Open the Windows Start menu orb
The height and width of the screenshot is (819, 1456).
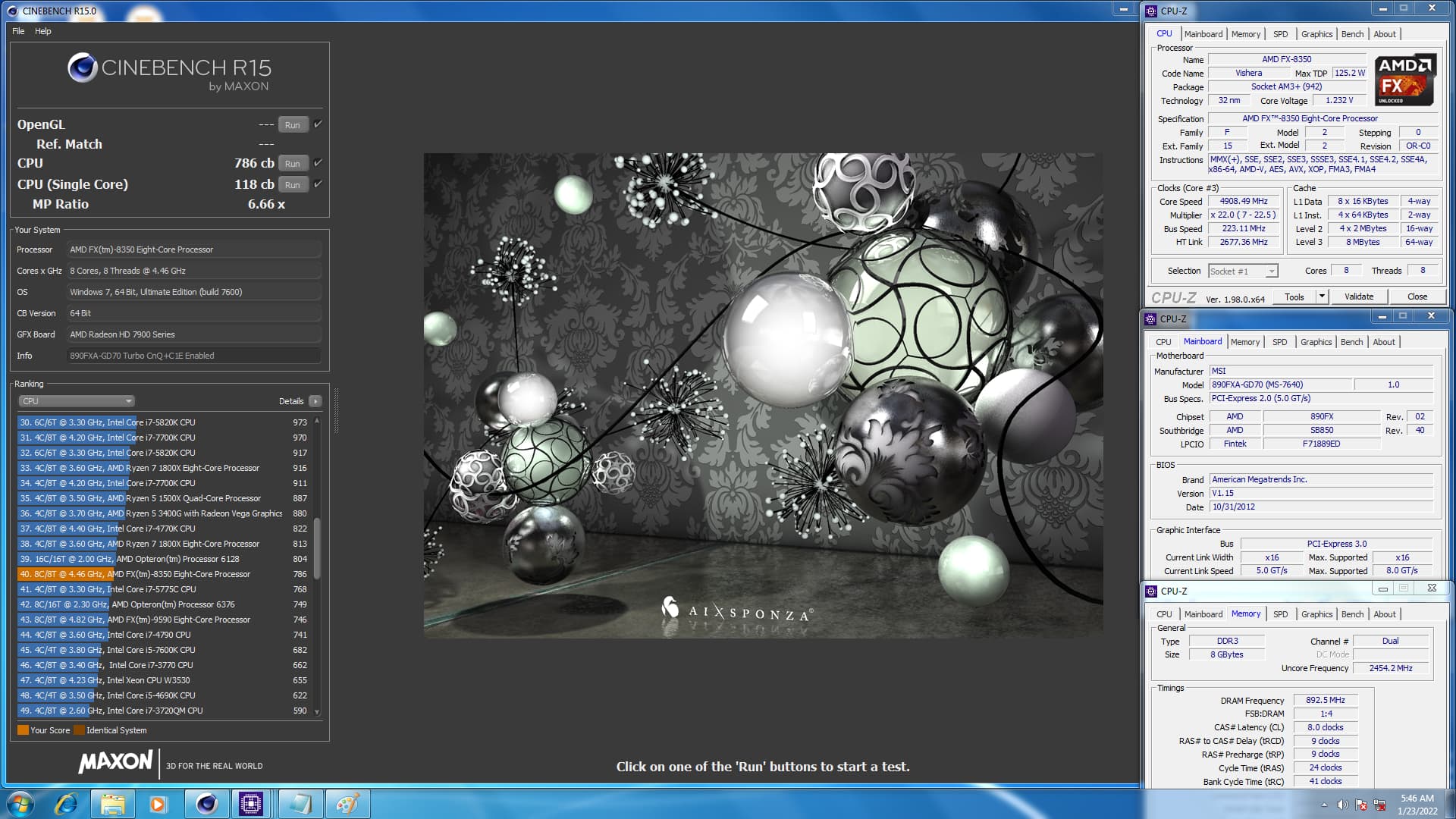20,804
